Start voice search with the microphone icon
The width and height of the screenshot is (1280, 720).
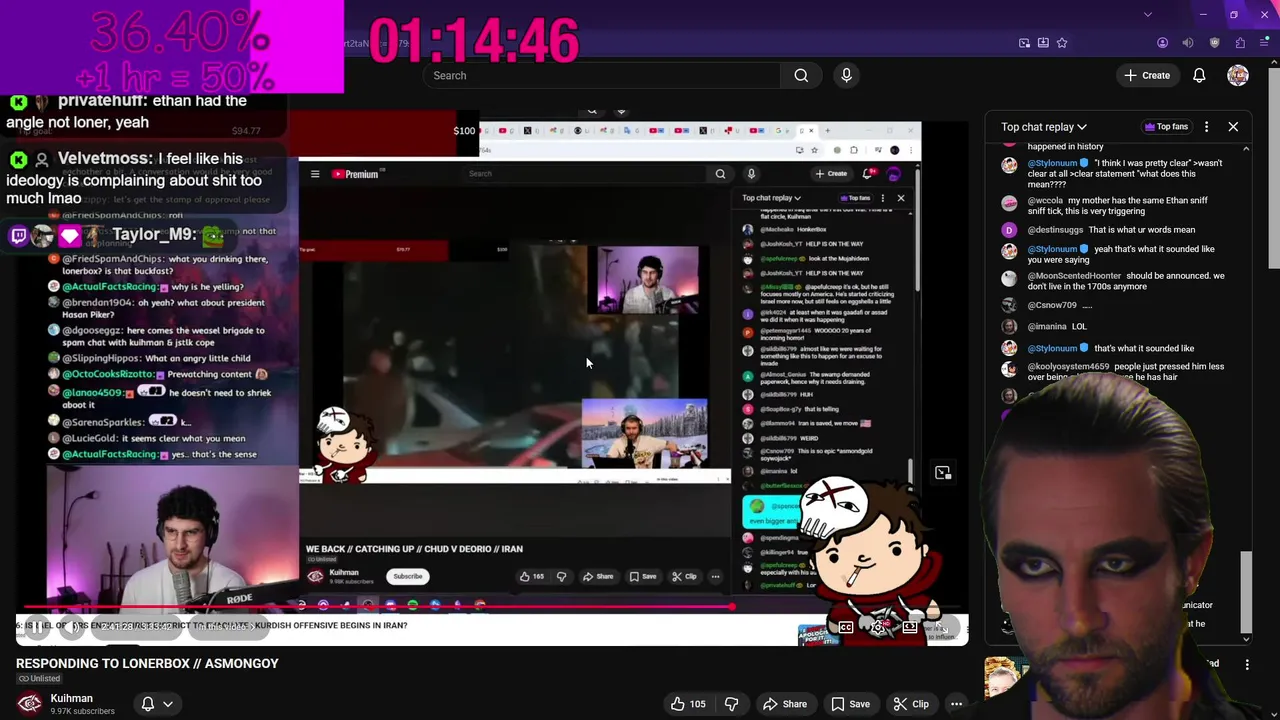pos(846,75)
